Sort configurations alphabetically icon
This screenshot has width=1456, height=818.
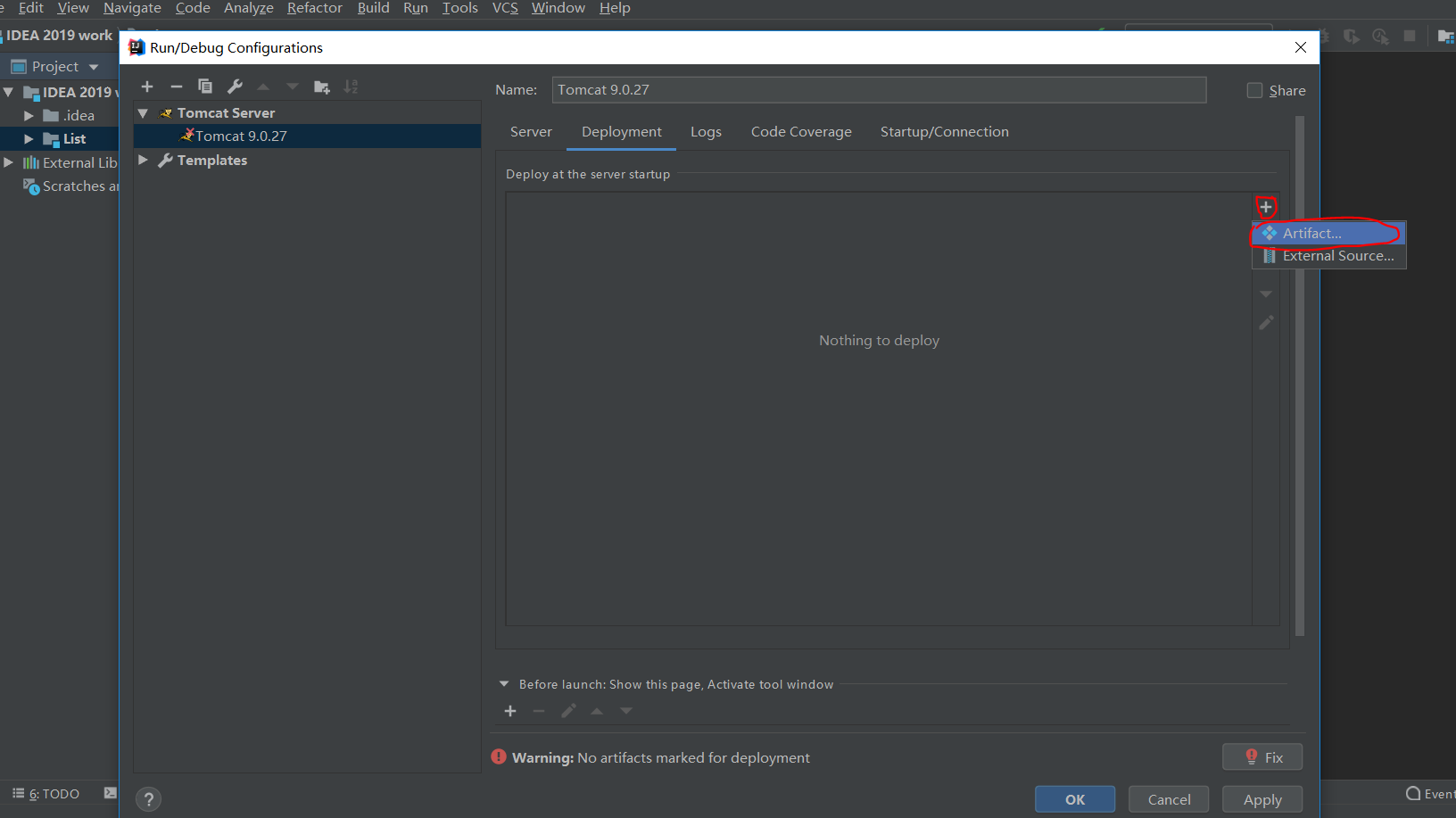352,87
